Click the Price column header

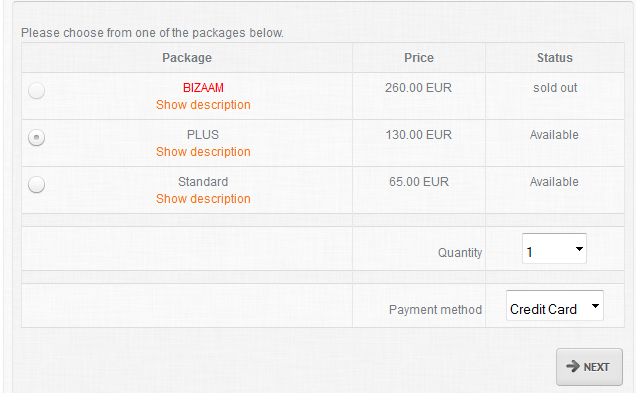pos(419,58)
